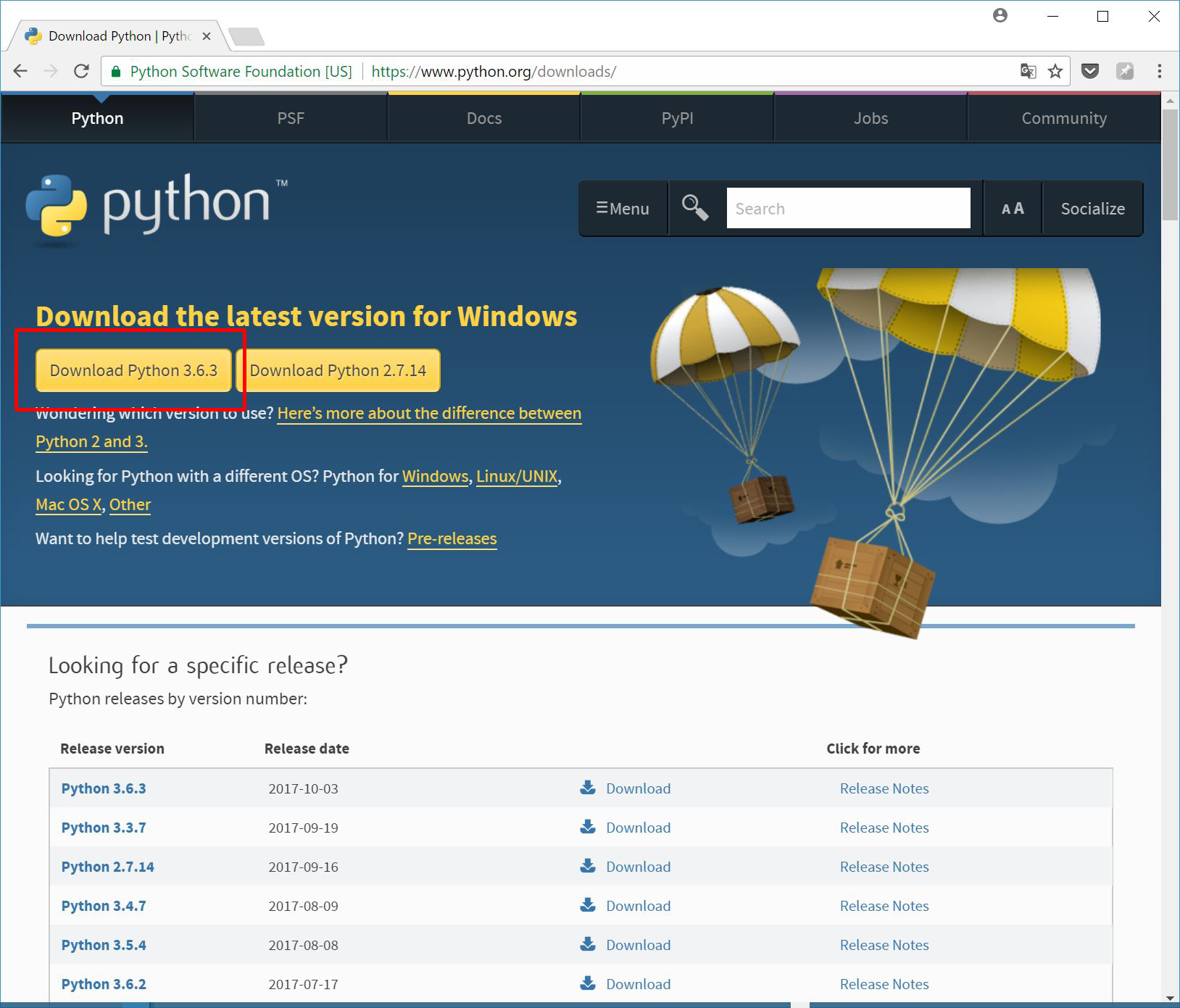
Task: Go back with the browser back arrow
Action: pos(20,71)
